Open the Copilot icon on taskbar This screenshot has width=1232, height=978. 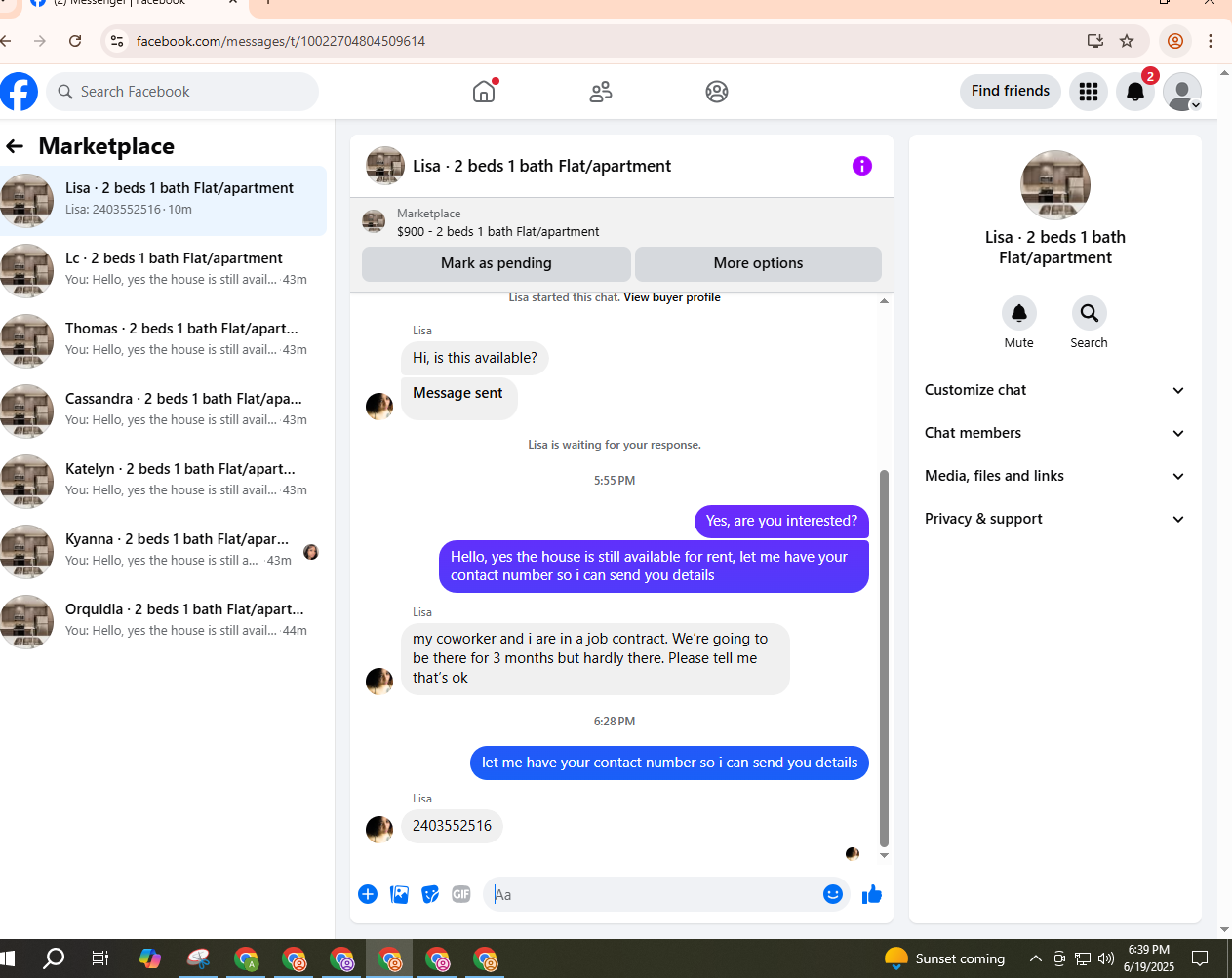point(149,958)
